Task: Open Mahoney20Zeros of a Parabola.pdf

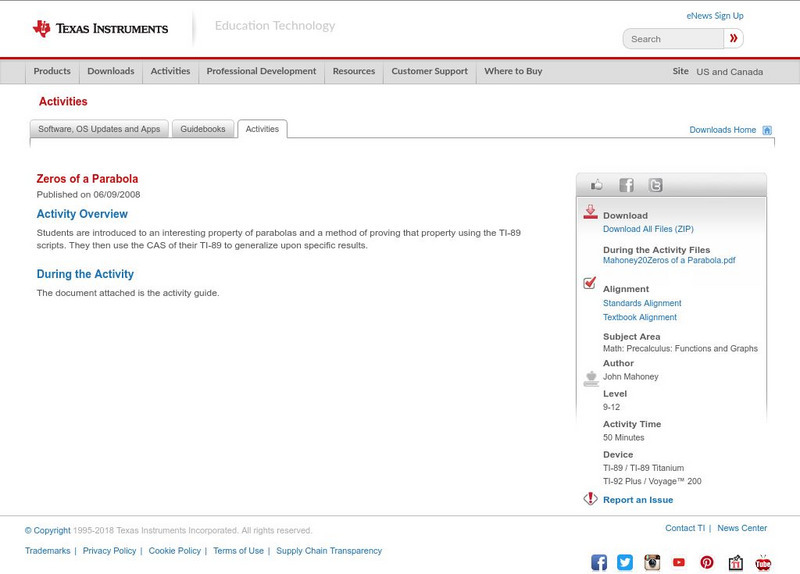Action: pos(669,260)
